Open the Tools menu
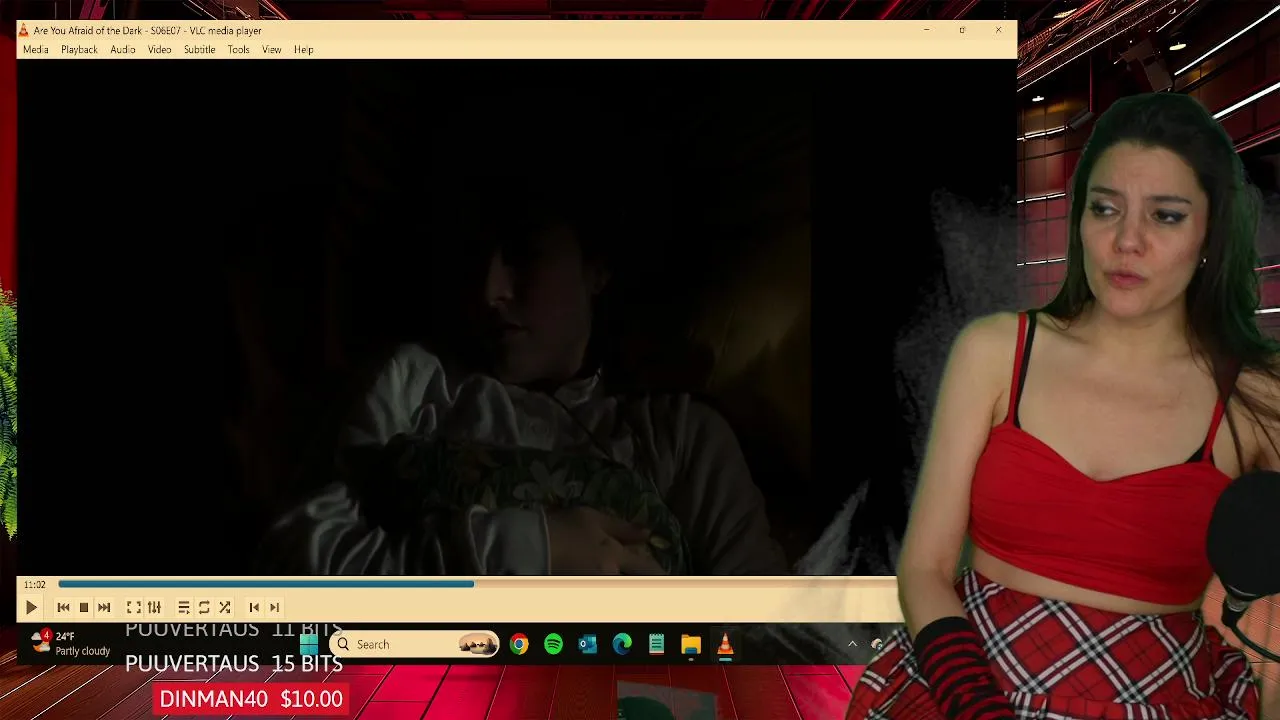 point(238,49)
